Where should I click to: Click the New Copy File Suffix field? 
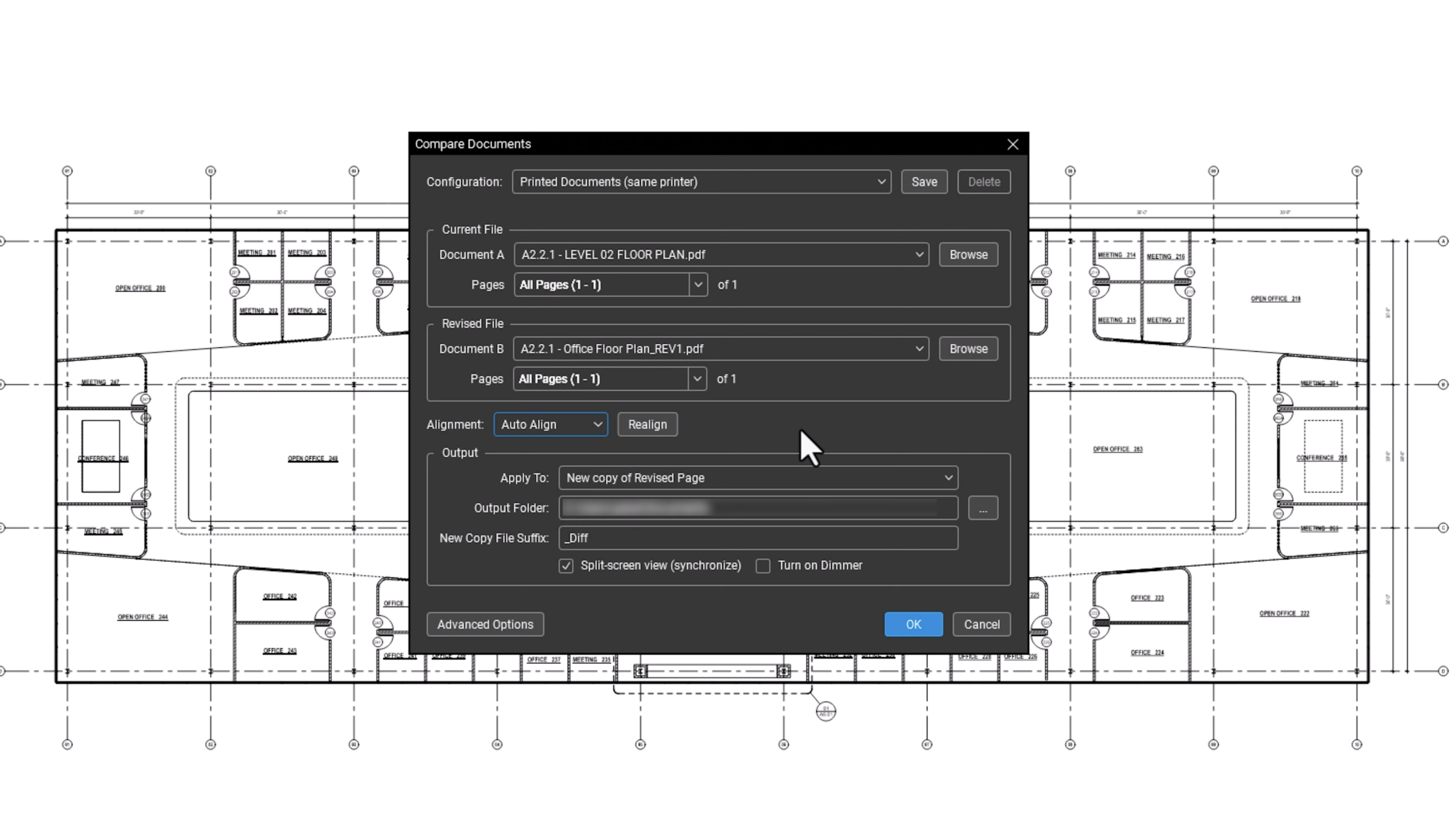tap(757, 538)
